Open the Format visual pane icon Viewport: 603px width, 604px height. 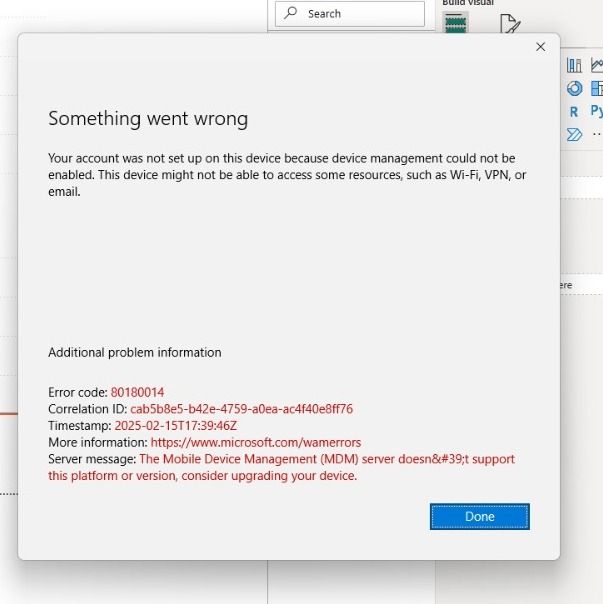click(x=510, y=23)
